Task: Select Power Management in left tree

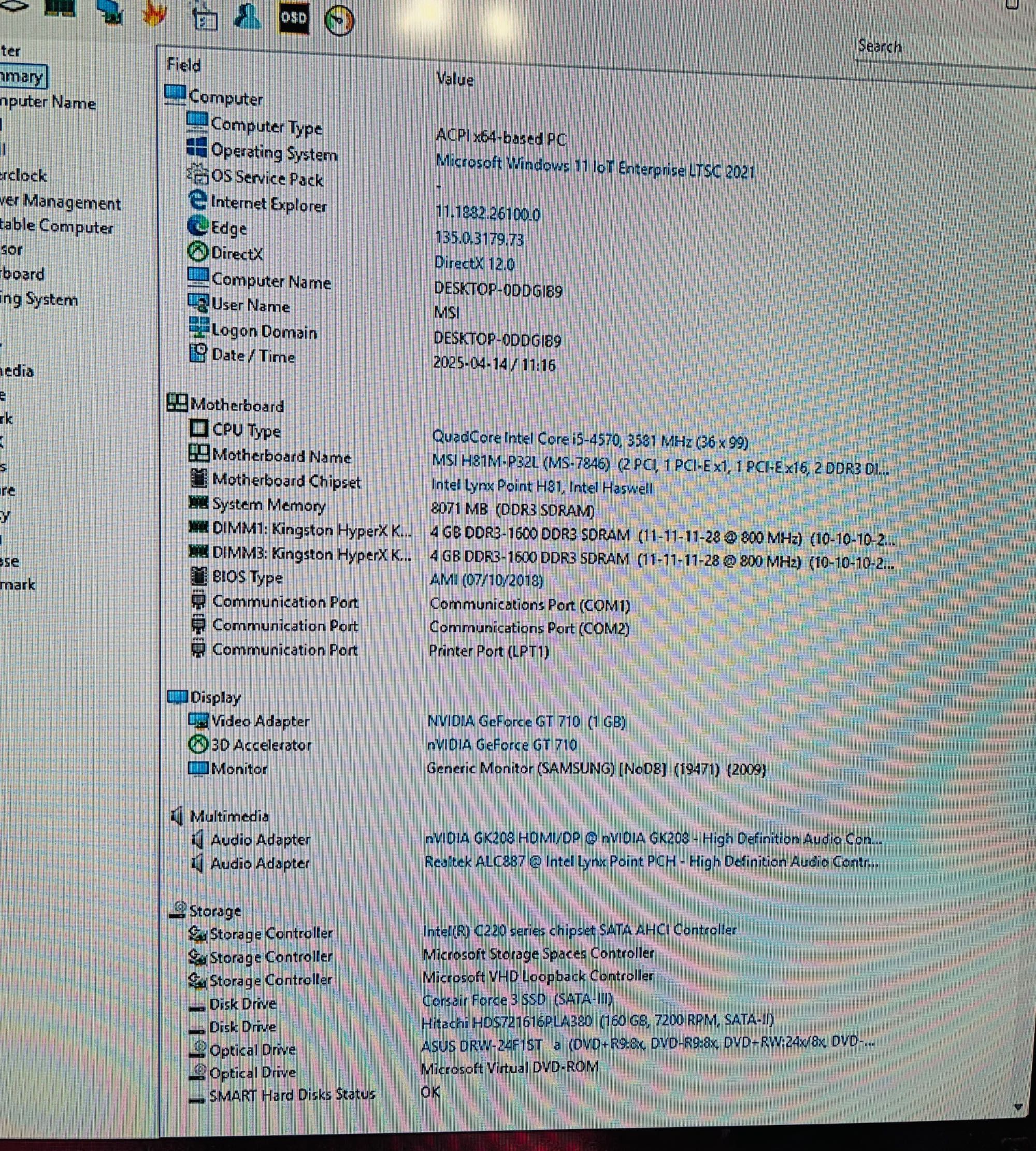Action: pos(60,202)
